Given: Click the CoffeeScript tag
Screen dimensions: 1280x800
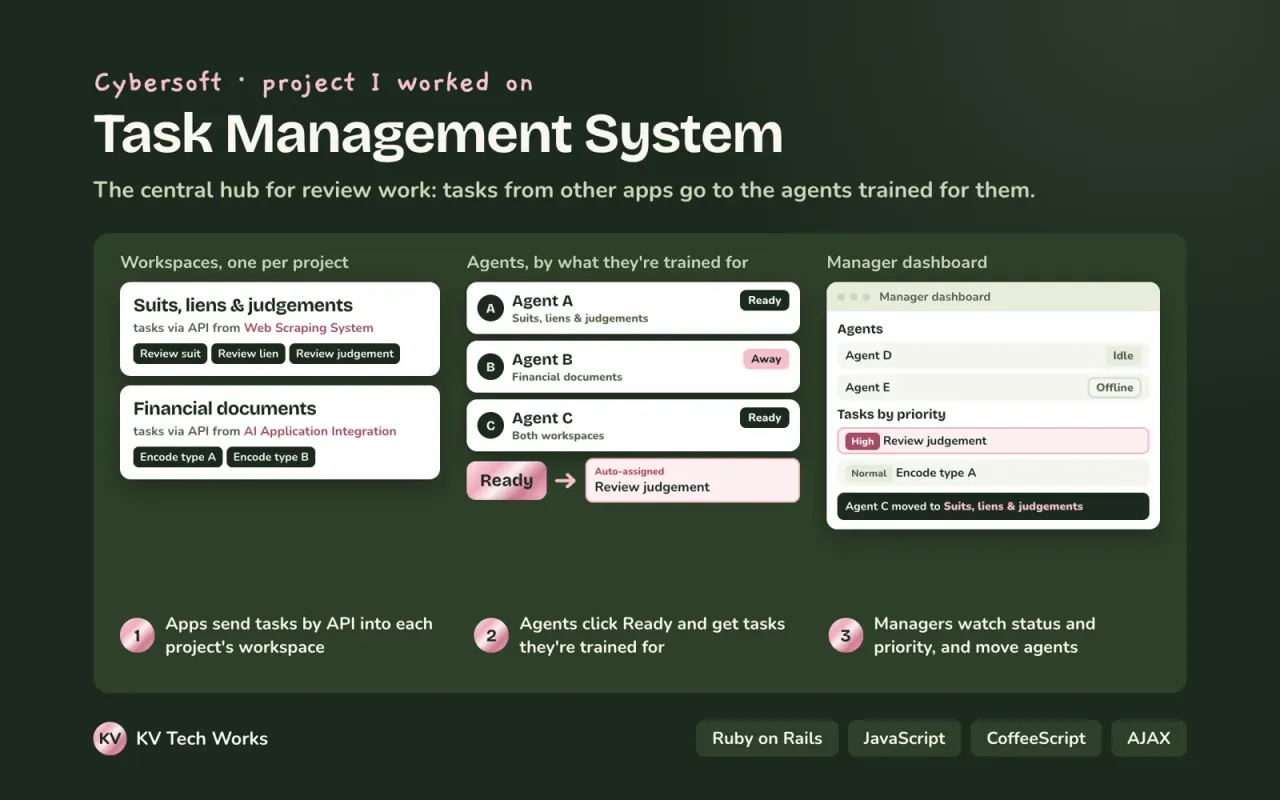Looking at the screenshot, I should coord(1036,739).
